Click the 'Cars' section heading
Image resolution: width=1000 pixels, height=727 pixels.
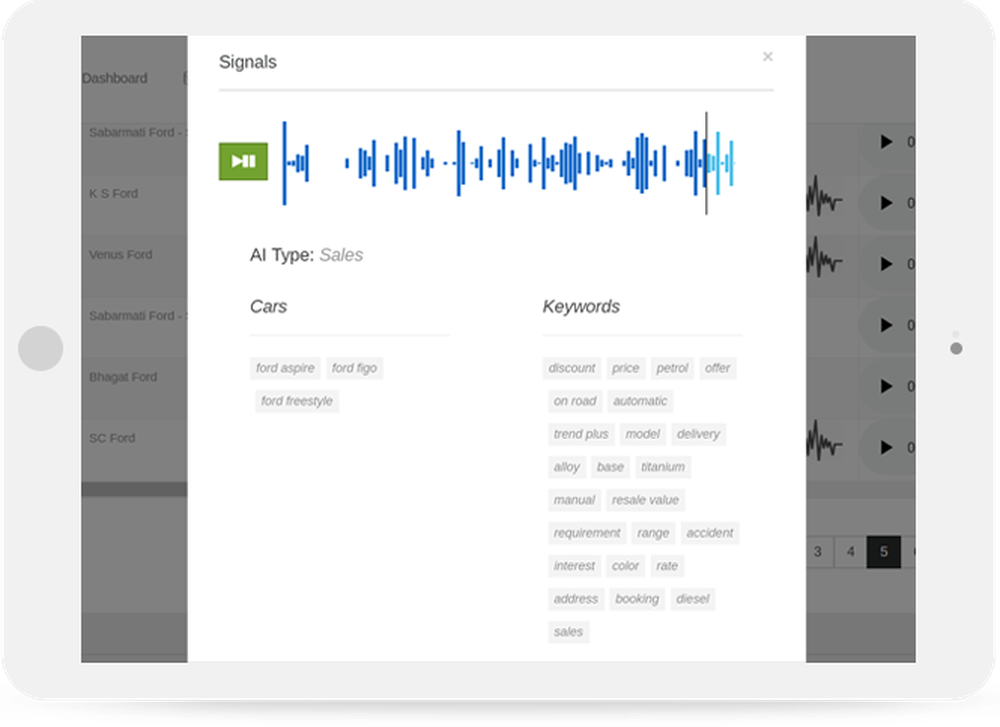pyautogui.click(x=268, y=307)
